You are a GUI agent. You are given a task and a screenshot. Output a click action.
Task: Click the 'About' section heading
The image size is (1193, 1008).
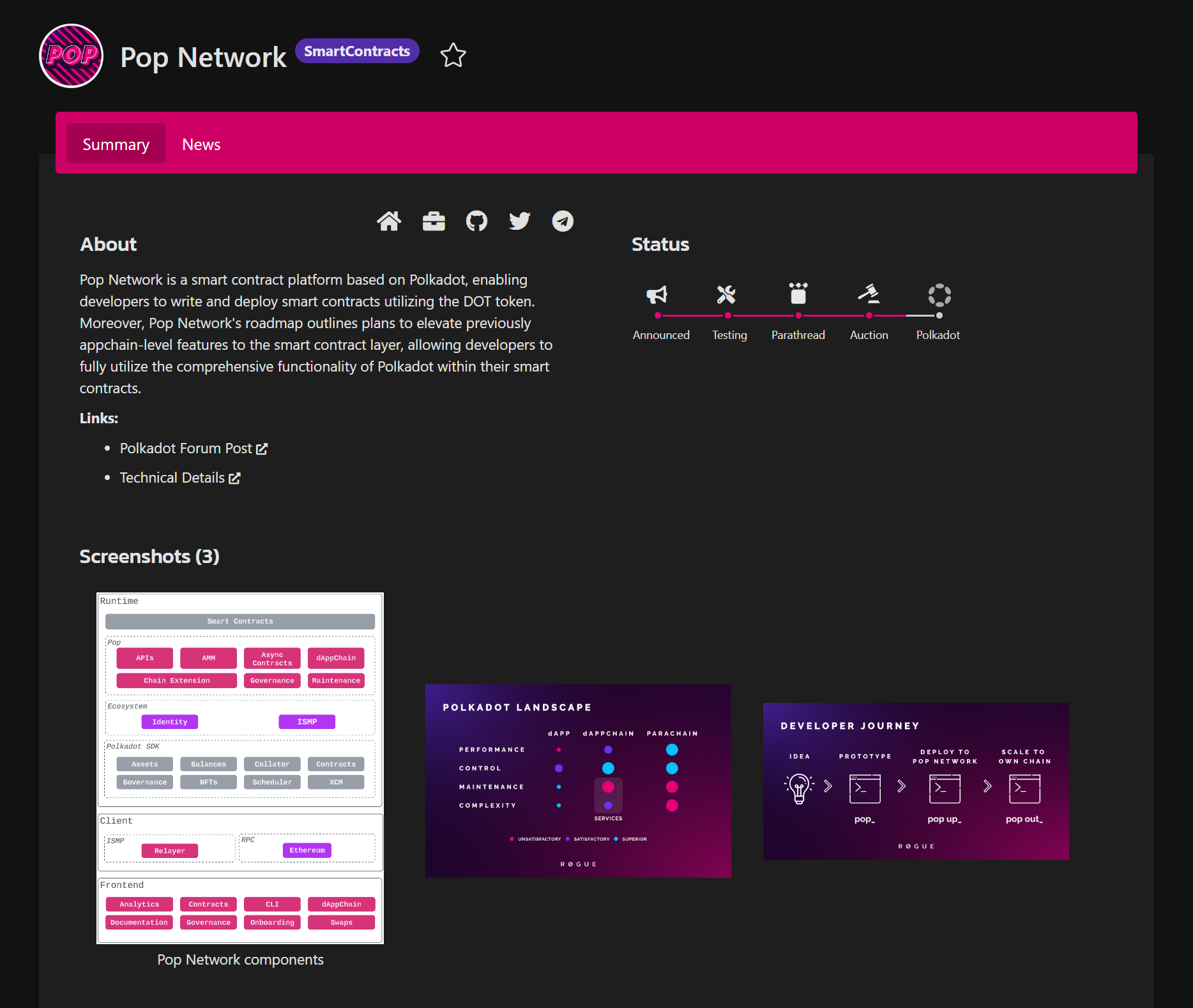coord(108,244)
